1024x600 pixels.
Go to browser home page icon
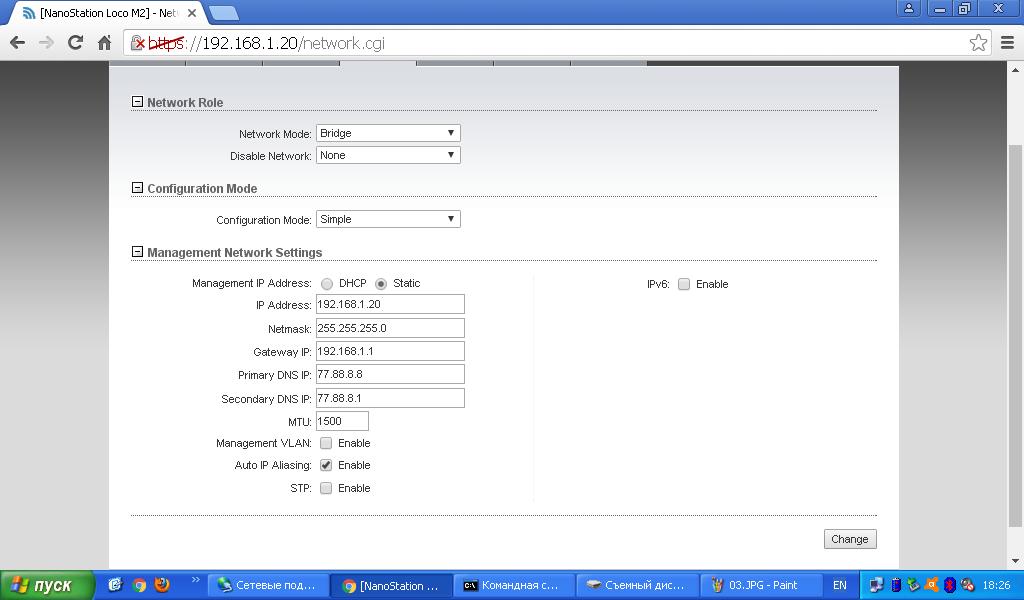[104, 43]
